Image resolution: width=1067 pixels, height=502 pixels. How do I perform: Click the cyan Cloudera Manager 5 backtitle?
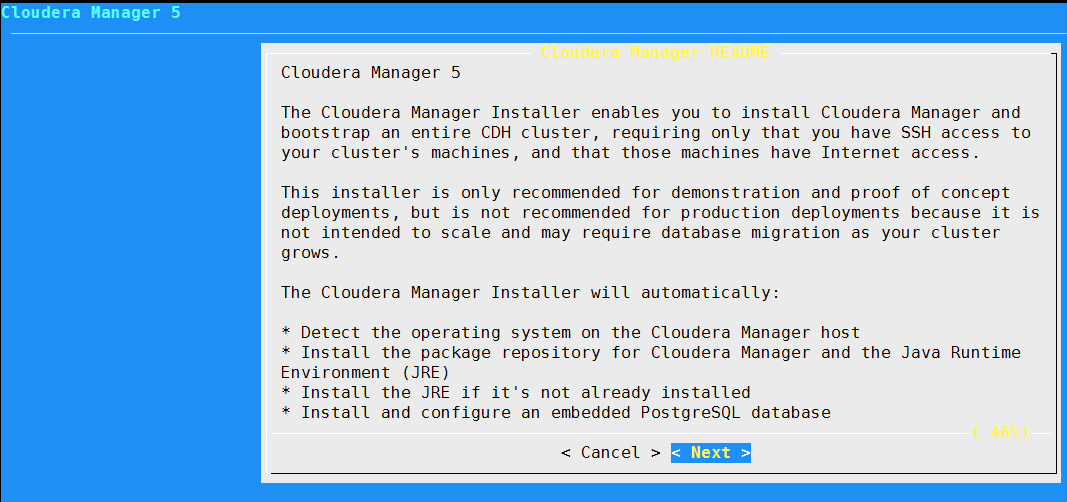coord(91,12)
